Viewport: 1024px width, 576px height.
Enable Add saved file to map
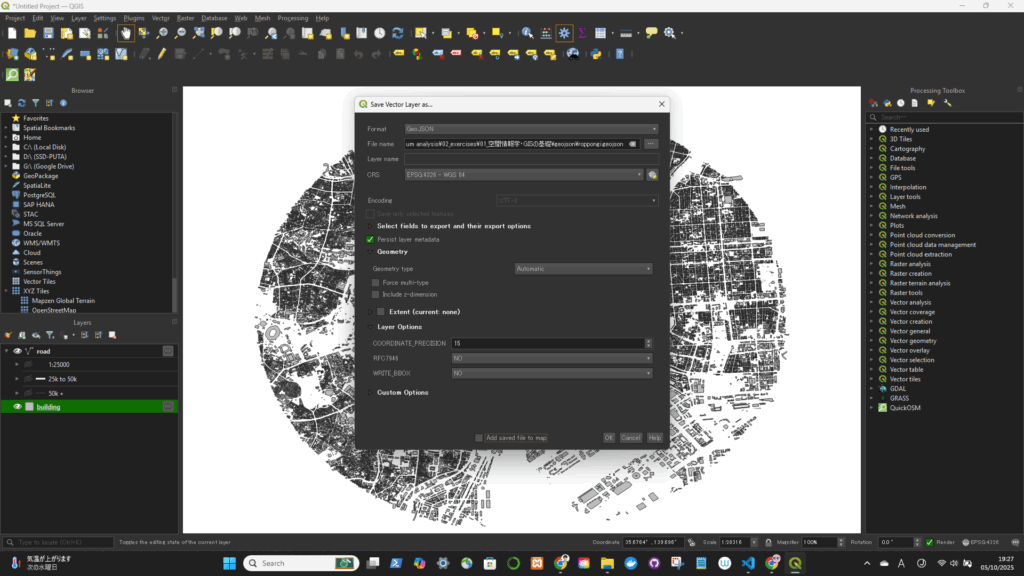coord(479,437)
